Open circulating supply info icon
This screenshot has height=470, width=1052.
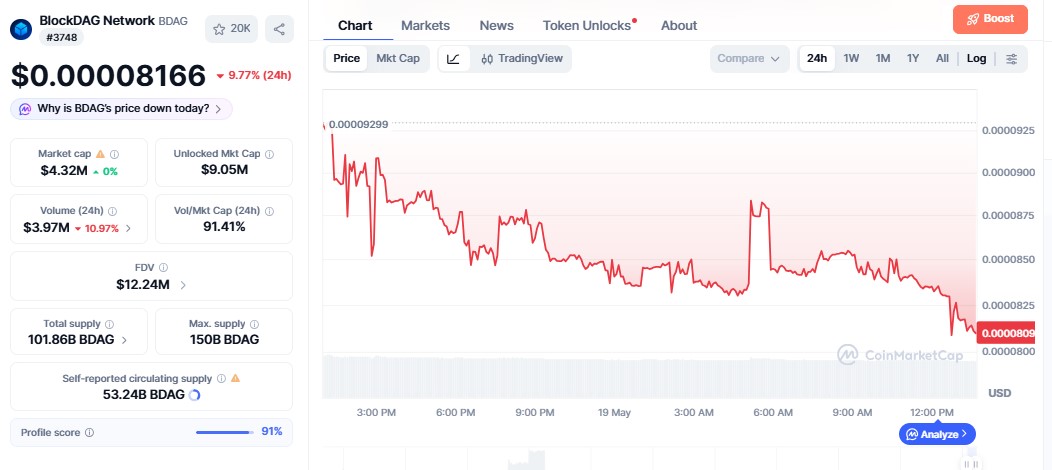pos(221,379)
